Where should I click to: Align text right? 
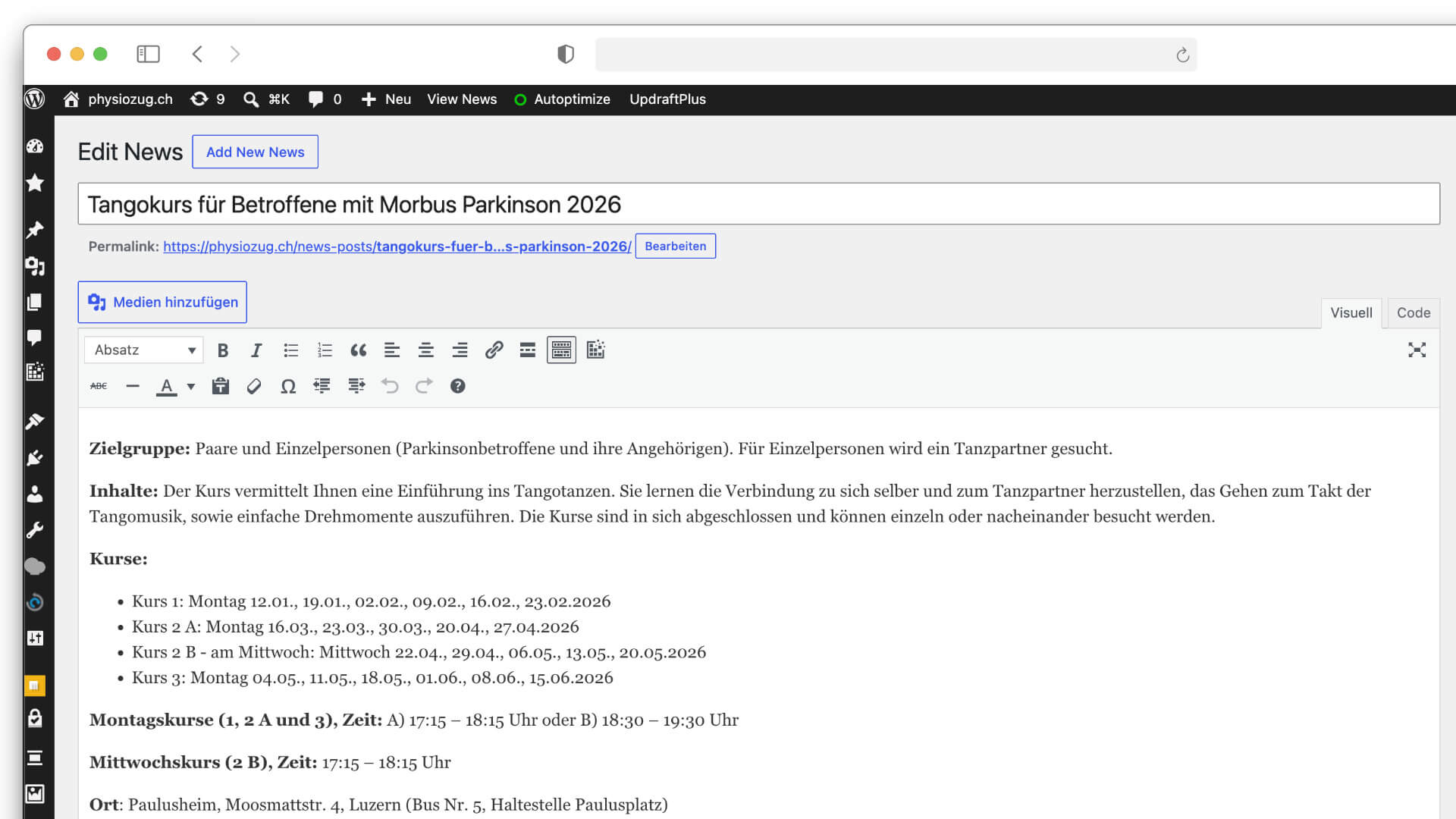point(460,350)
